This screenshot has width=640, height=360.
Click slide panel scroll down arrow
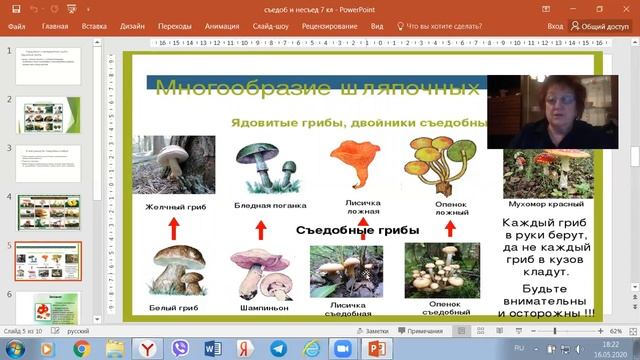(x=97, y=319)
